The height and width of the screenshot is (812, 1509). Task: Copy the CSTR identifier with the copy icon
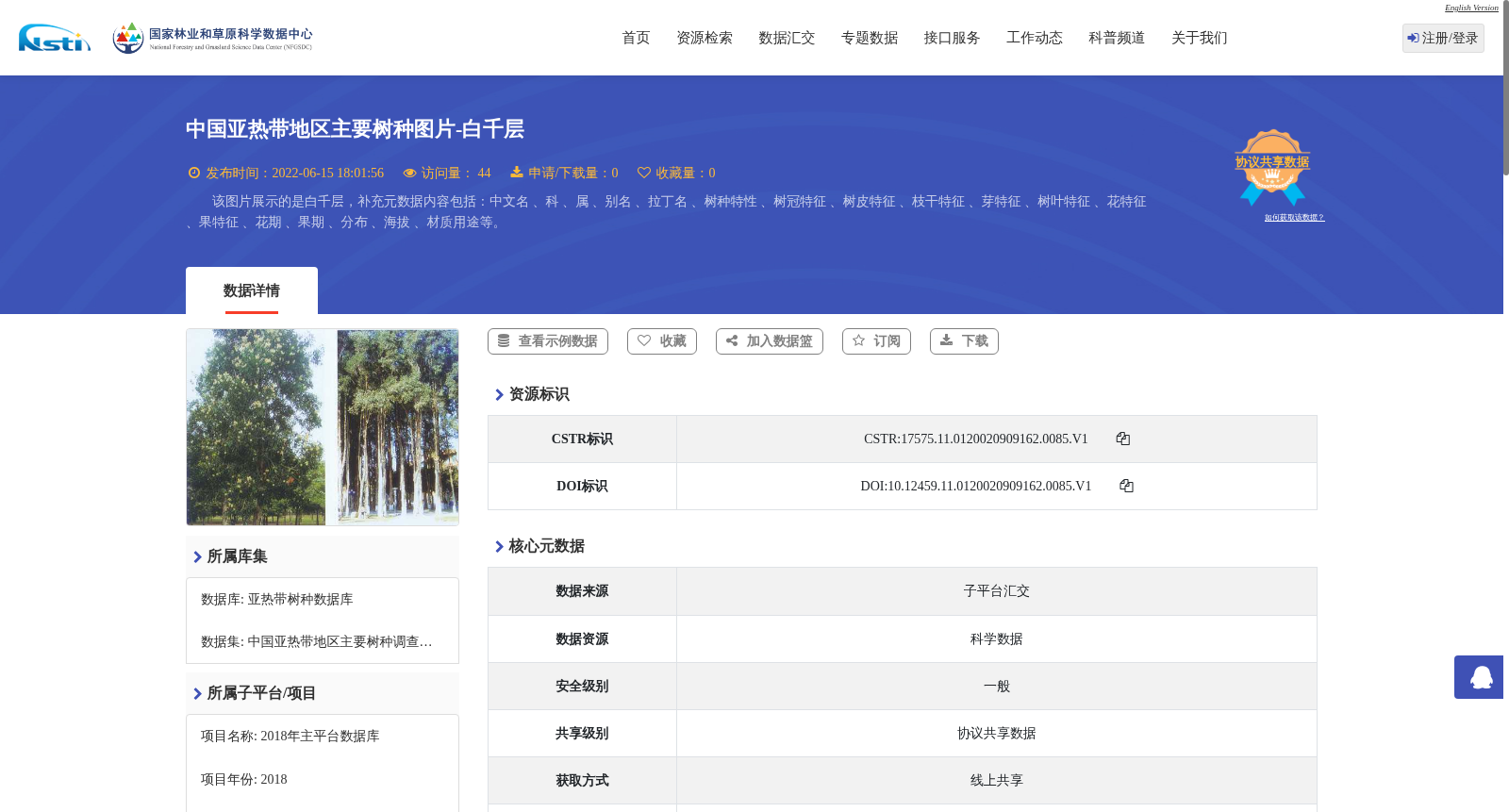pos(1122,439)
